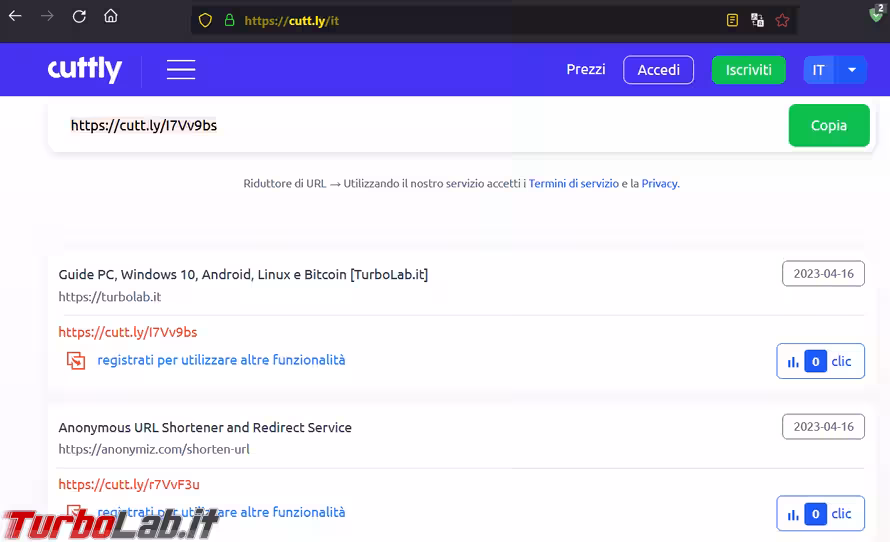Image resolution: width=890 pixels, height=542 pixels.
Task: Click the Accedi login button
Action: (x=658, y=70)
